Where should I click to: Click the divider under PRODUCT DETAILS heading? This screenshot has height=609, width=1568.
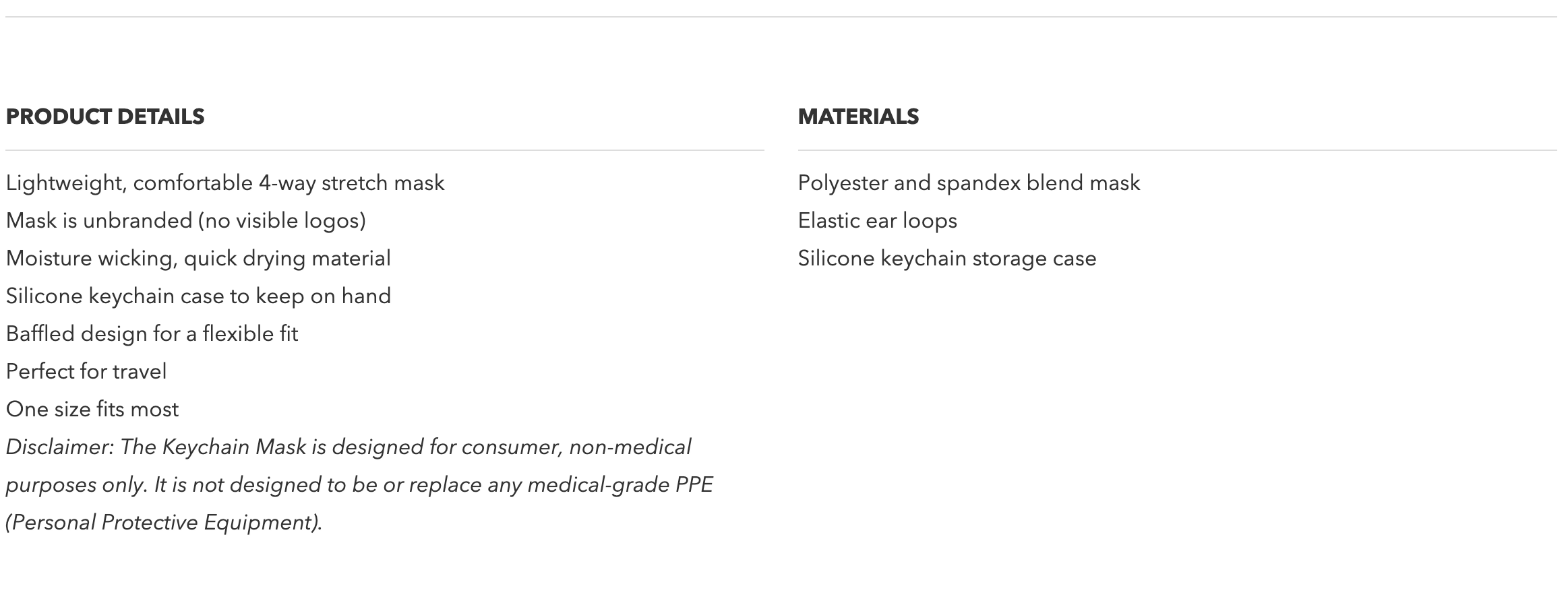384,150
